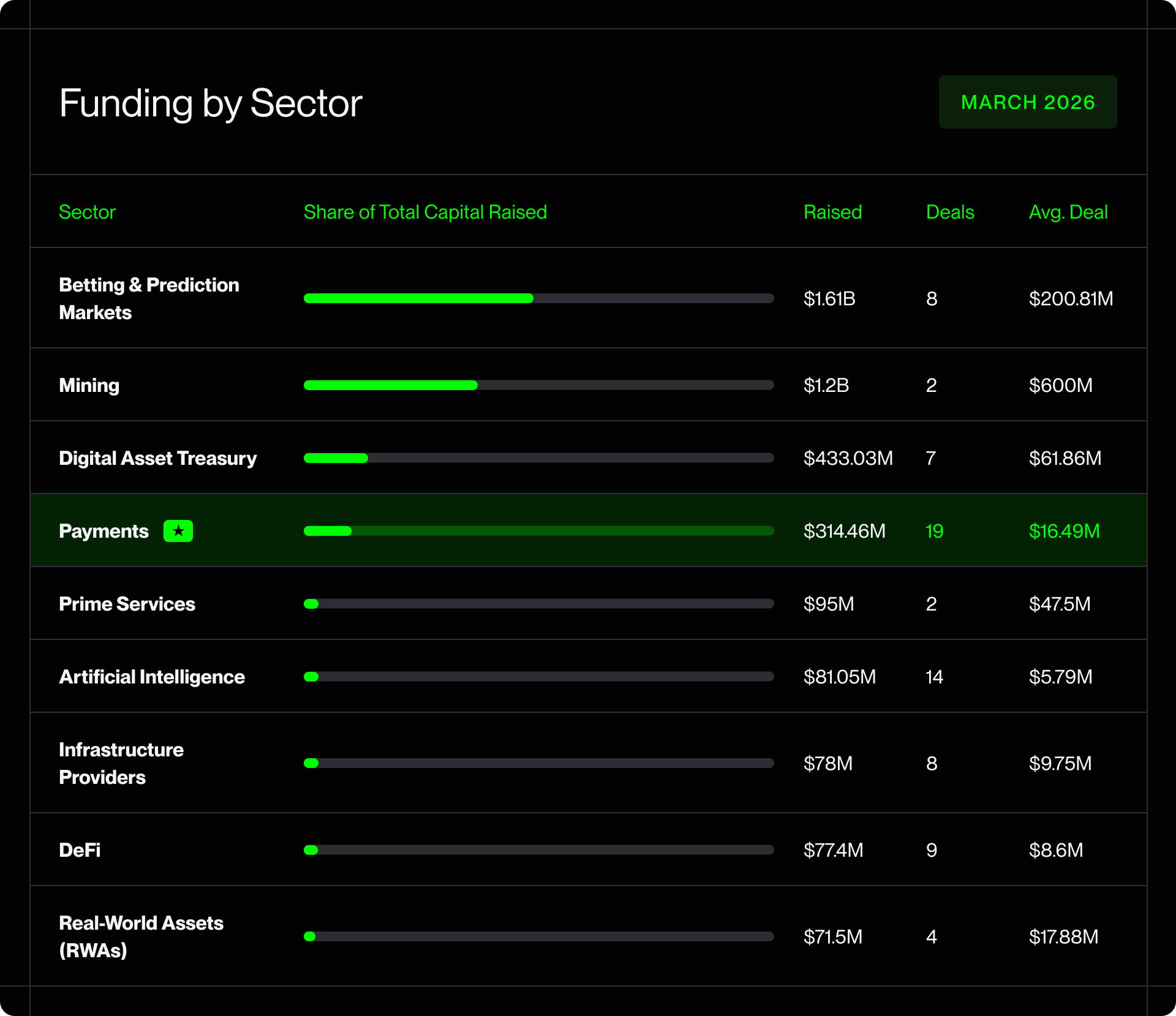
Task: Open the Digital Asset Treasury sector
Action: pos(157,458)
